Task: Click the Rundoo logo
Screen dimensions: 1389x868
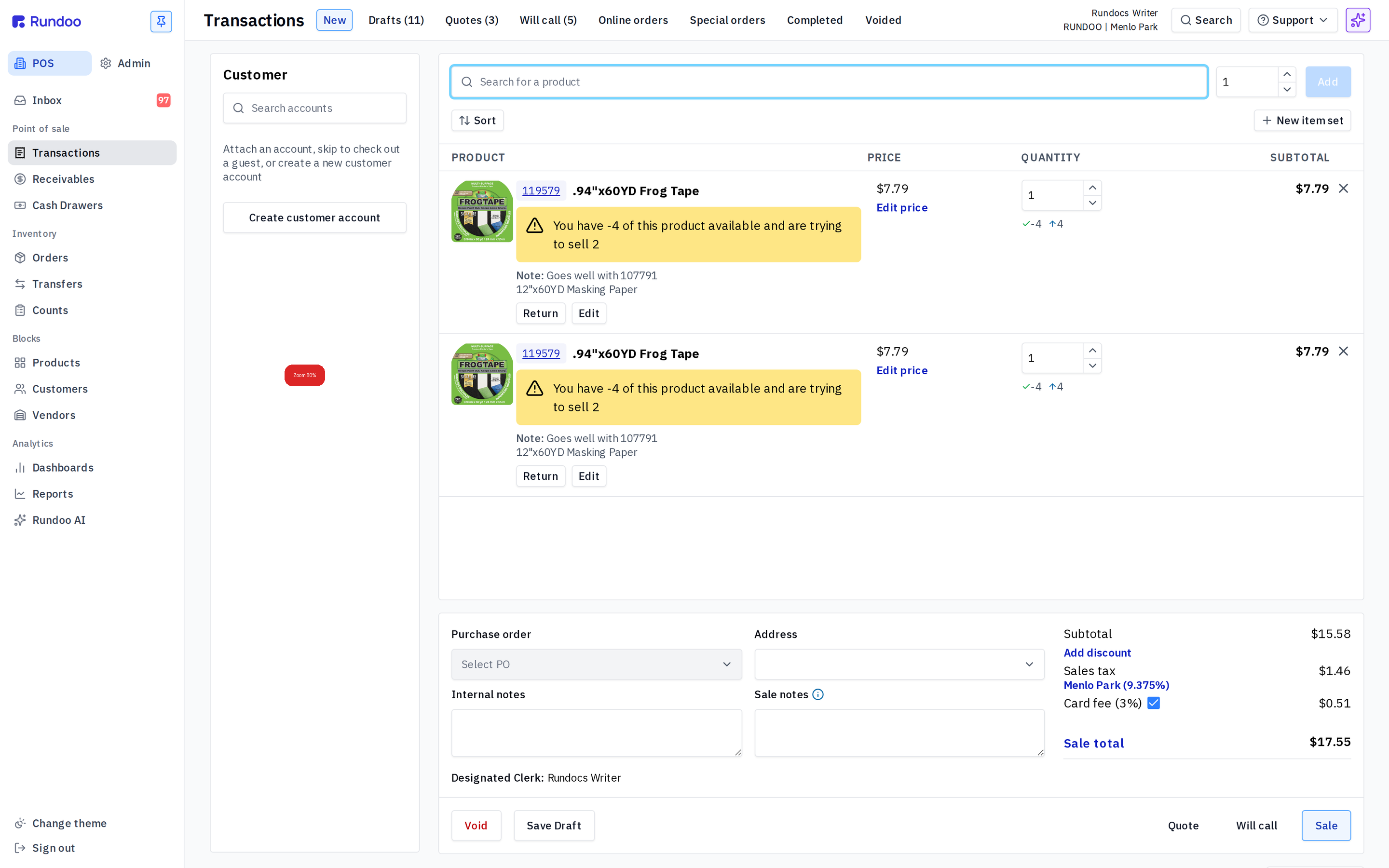Action: (x=46, y=21)
